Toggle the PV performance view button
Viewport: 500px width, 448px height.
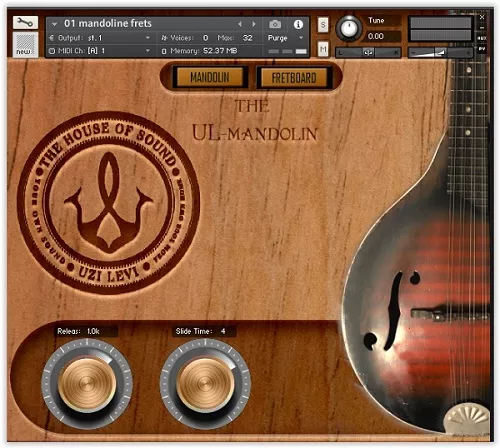(x=482, y=49)
